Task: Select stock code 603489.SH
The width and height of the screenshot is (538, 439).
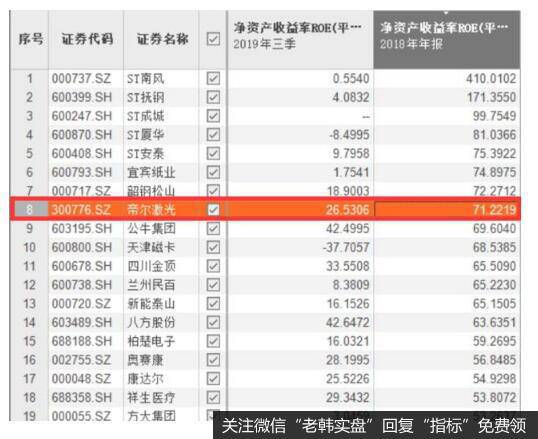Action: [82, 323]
